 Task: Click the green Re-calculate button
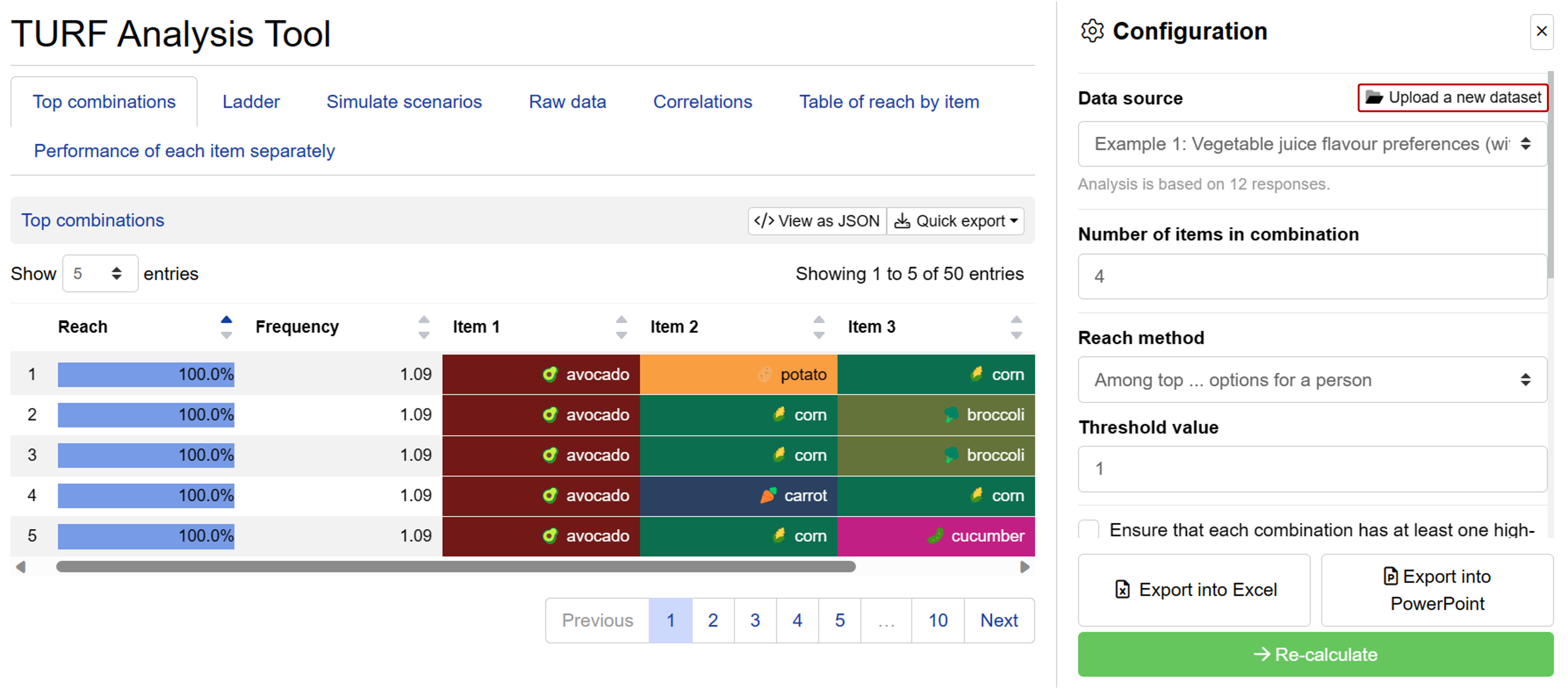tap(1316, 654)
